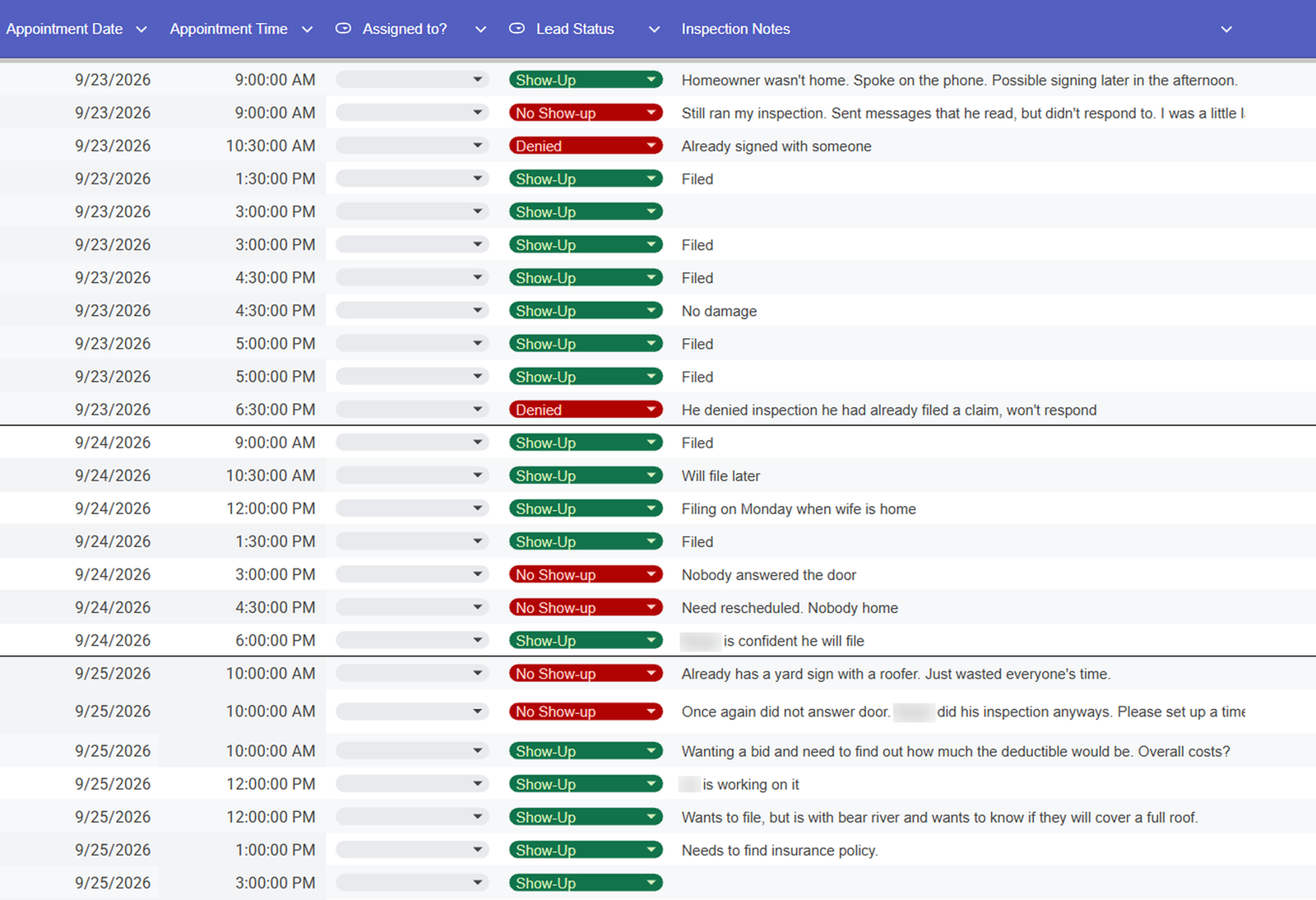Open "Assigned to?" dropdown for 9/24/2026 6:00:00 PM row
This screenshot has height=900, width=1316.
click(412, 640)
